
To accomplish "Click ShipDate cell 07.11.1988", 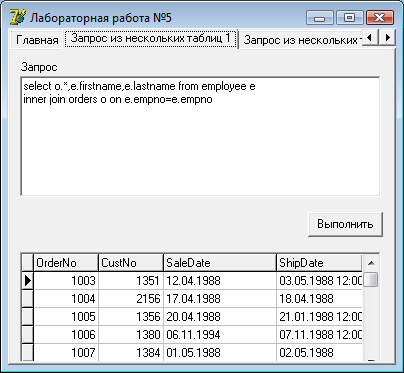I will [x=319, y=335].
